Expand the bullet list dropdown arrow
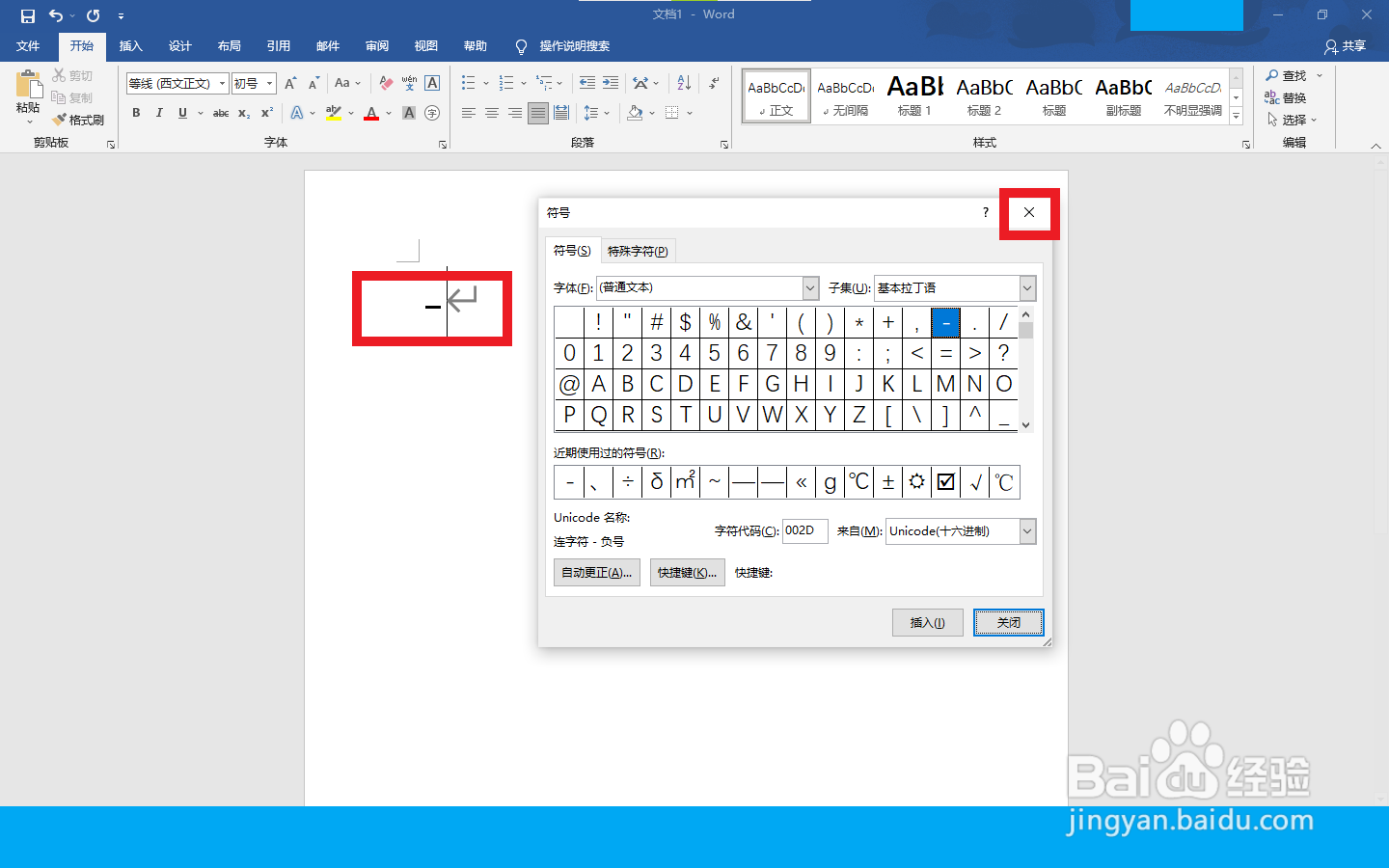The width and height of the screenshot is (1389, 868). pos(486,83)
